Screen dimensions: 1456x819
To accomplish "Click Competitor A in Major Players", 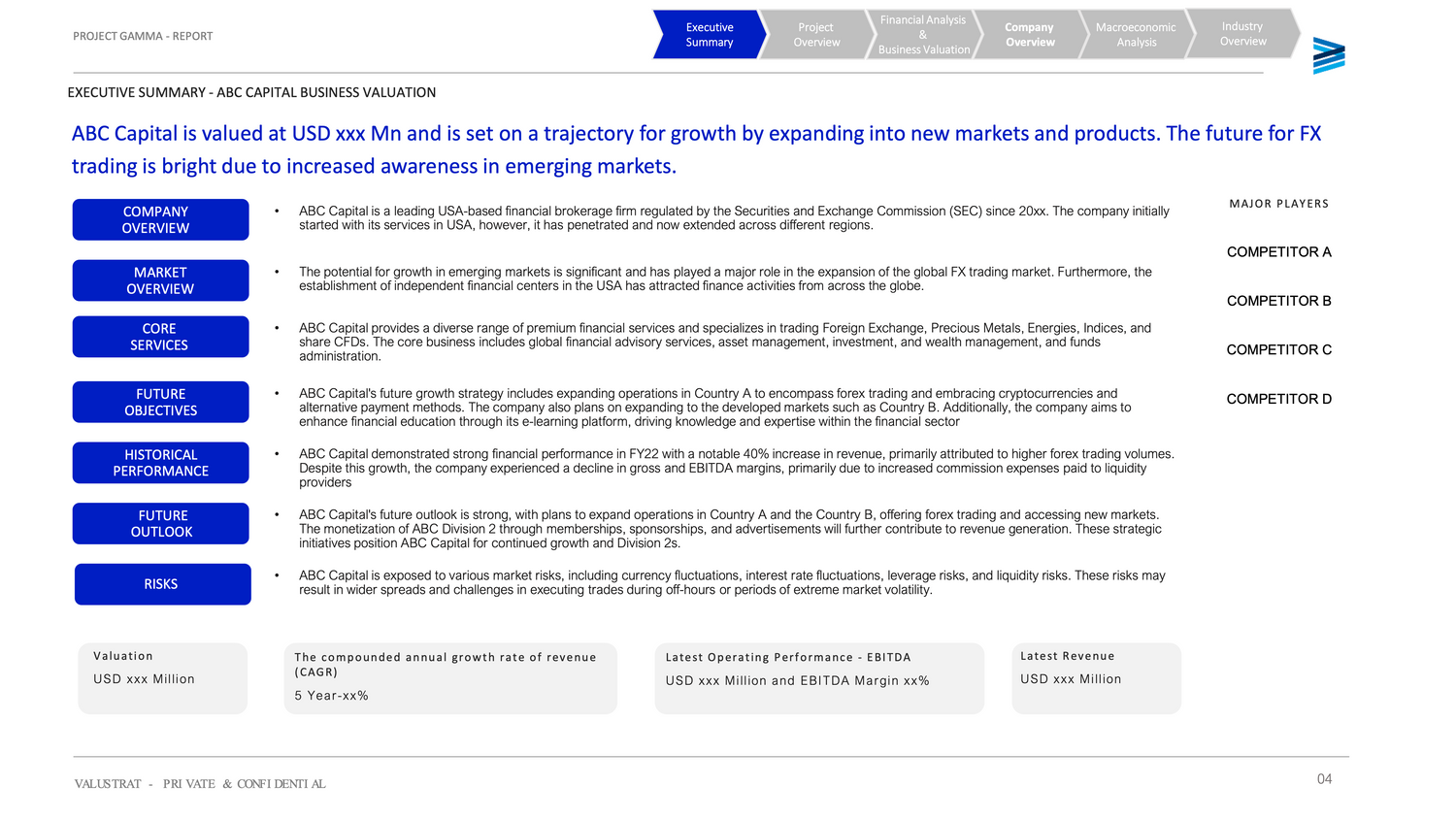I will coord(1278,252).
